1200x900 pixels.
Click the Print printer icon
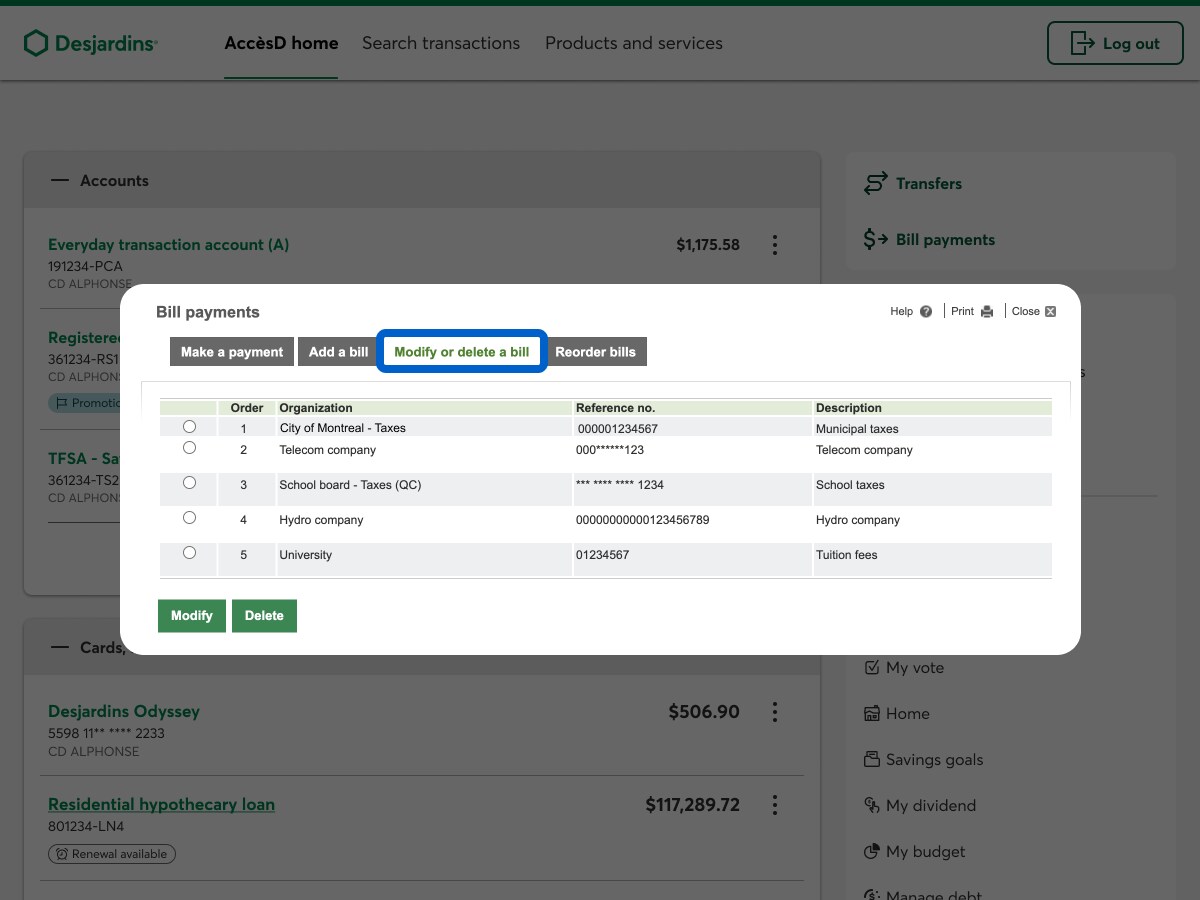pos(987,312)
